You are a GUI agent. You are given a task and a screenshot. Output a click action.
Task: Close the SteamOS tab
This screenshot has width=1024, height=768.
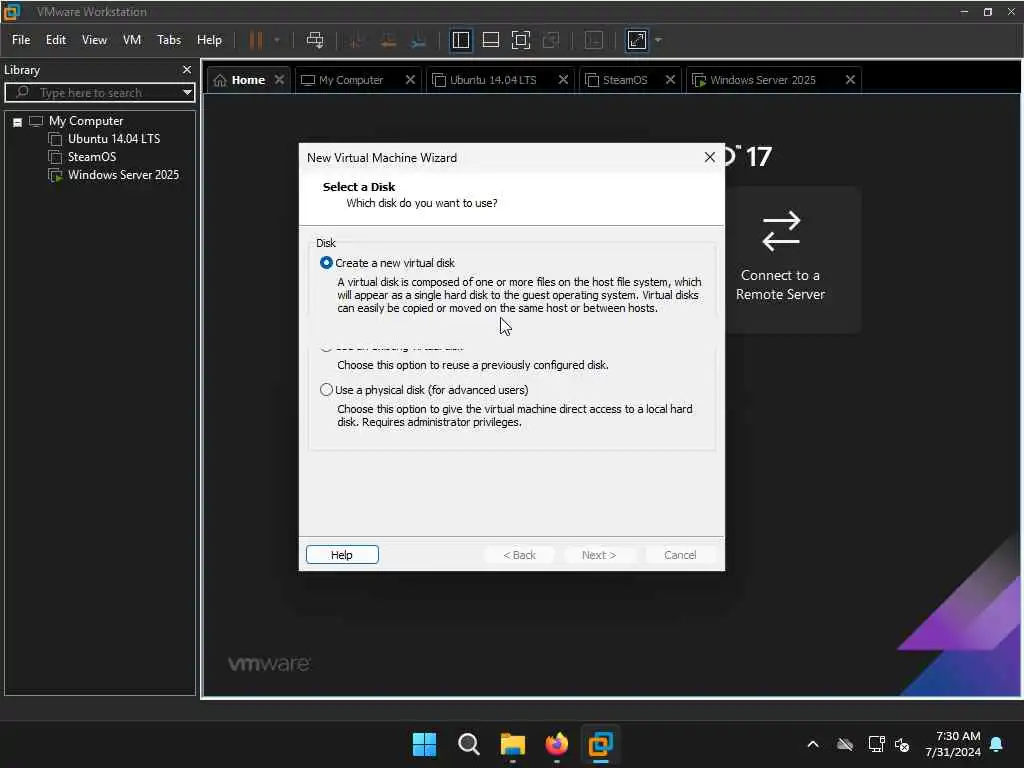click(670, 80)
